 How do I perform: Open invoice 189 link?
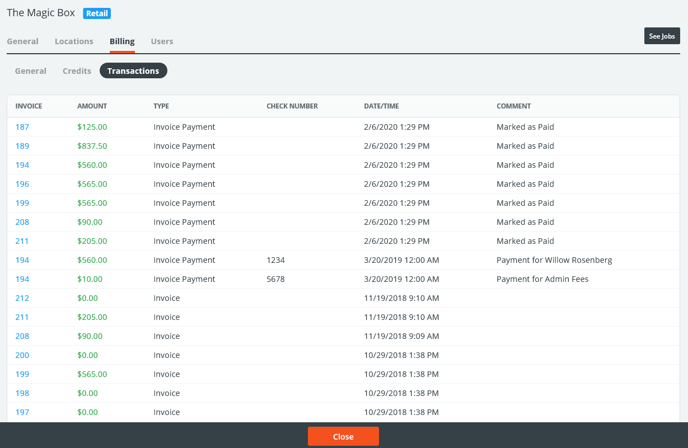click(22, 146)
